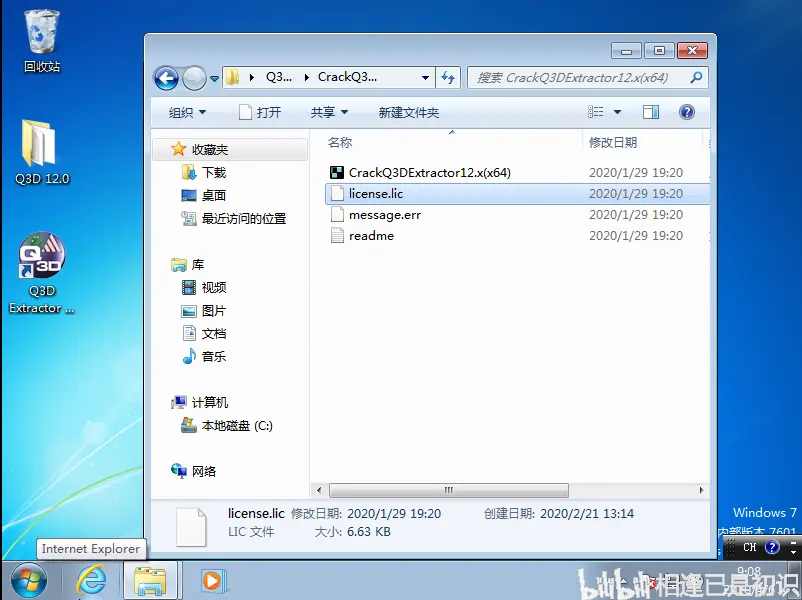This screenshot has width=802, height=600.
Task: Click the 下载 folder icon in favorites
Action: point(189,172)
